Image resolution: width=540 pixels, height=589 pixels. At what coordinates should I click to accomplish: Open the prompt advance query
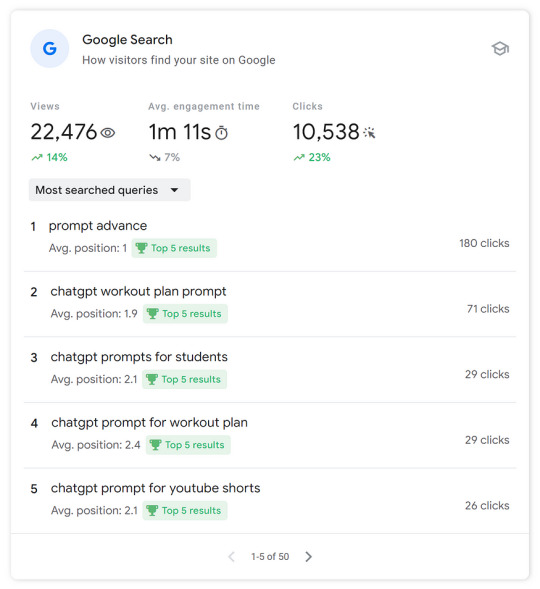click(98, 226)
